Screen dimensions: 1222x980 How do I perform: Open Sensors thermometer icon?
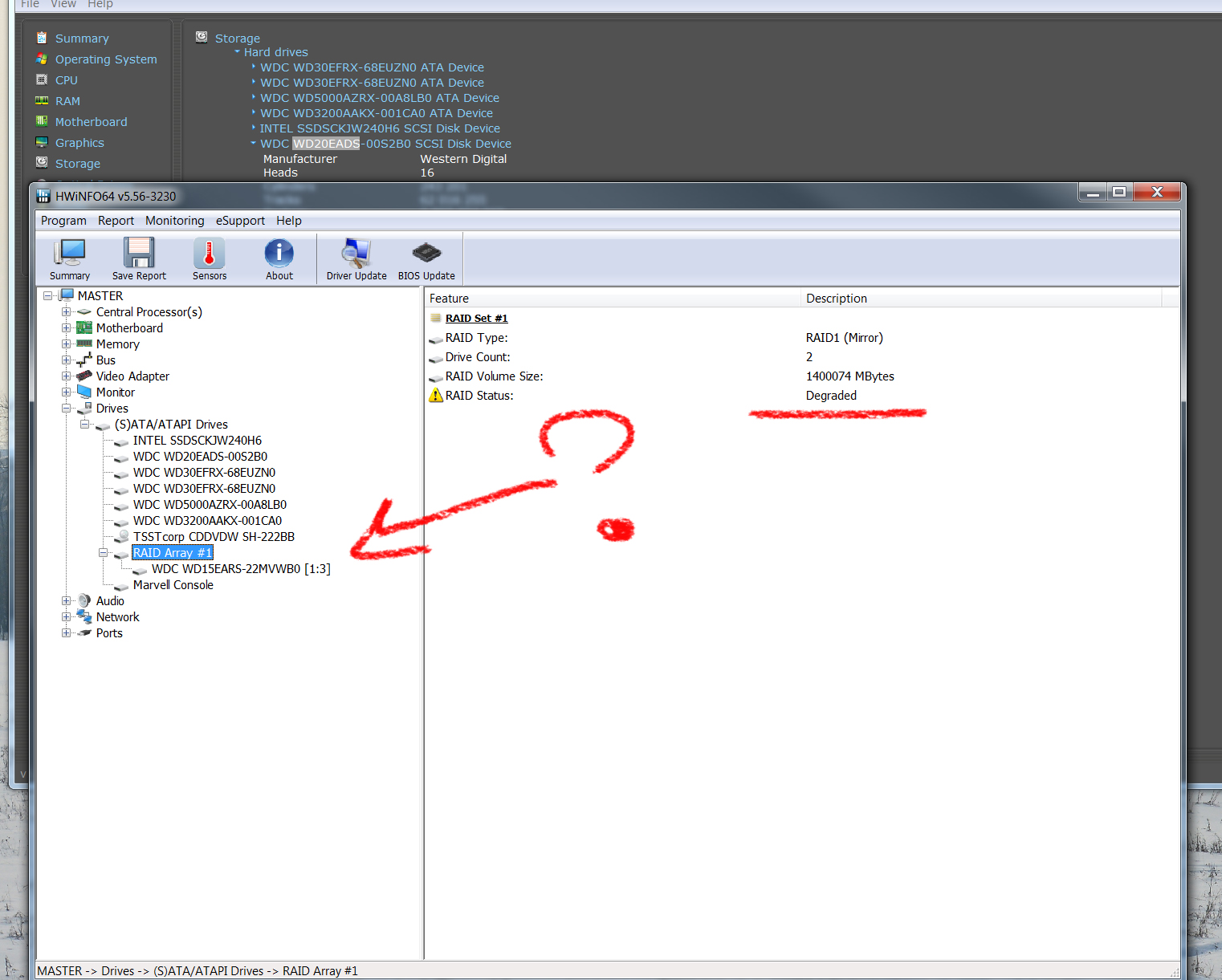[210, 253]
